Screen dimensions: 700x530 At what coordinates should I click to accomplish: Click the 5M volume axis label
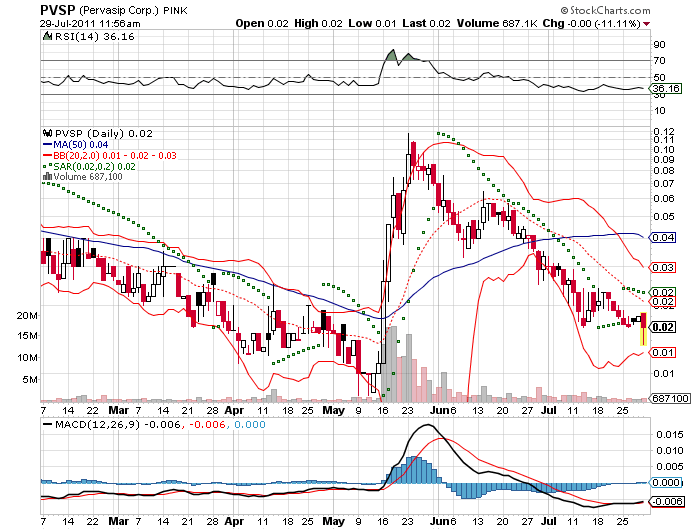(30, 380)
